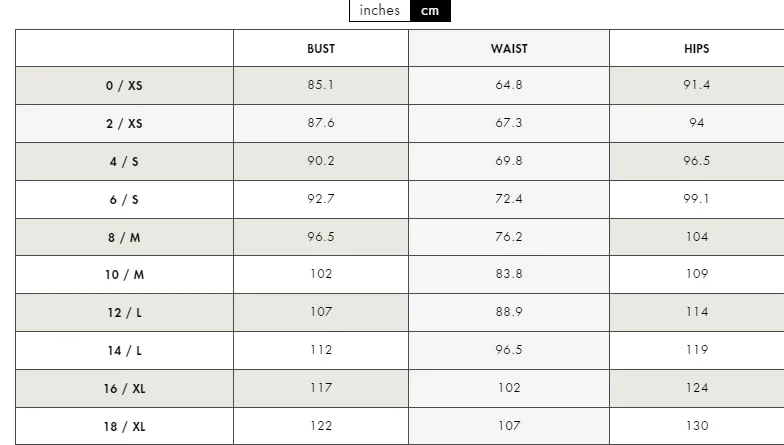The height and width of the screenshot is (445, 784).
Task: Select the 2 / XS size row
Action: click(x=124, y=124)
